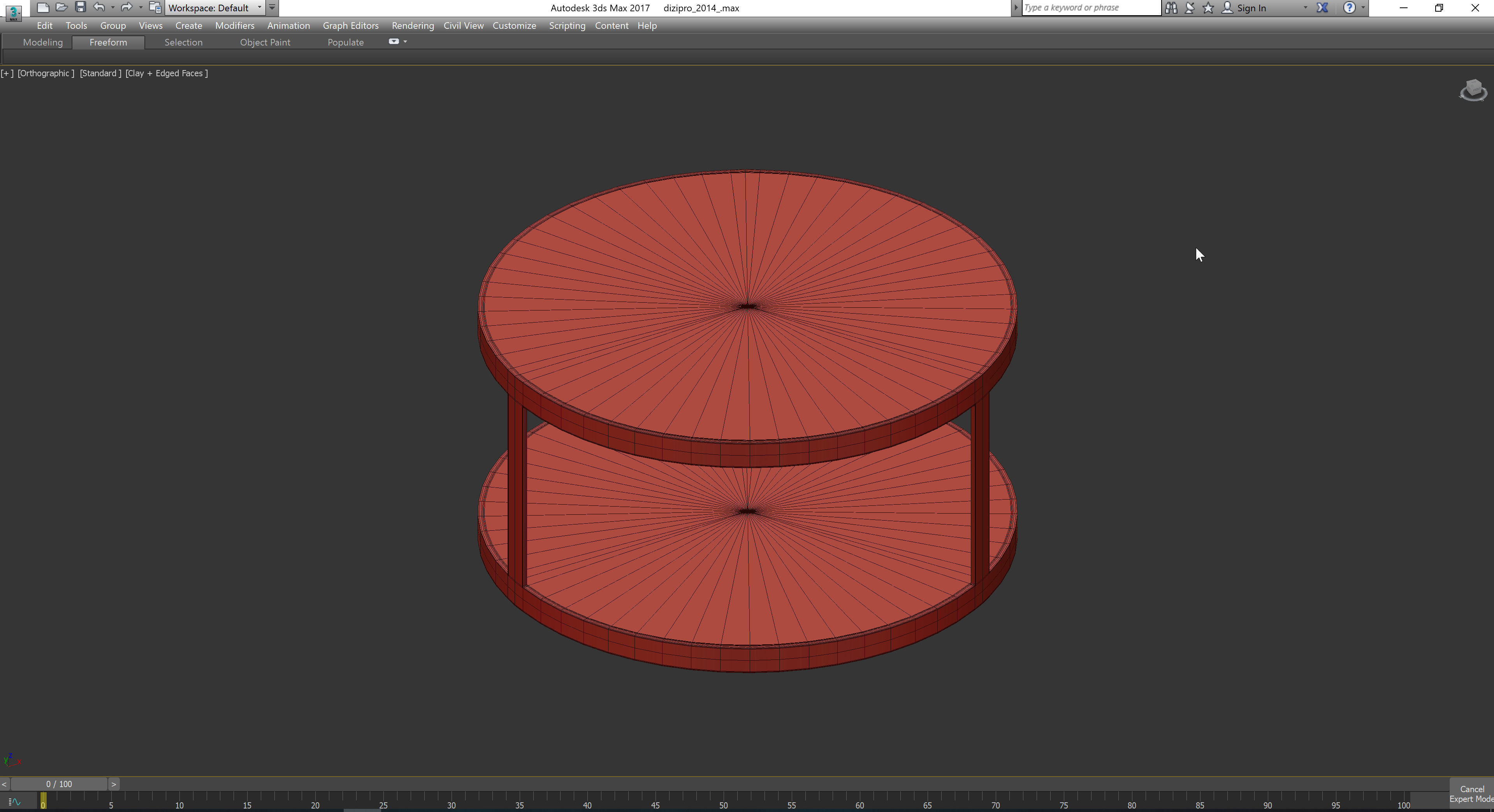Click the New Scene icon
The width and height of the screenshot is (1494, 812).
[42, 7]
